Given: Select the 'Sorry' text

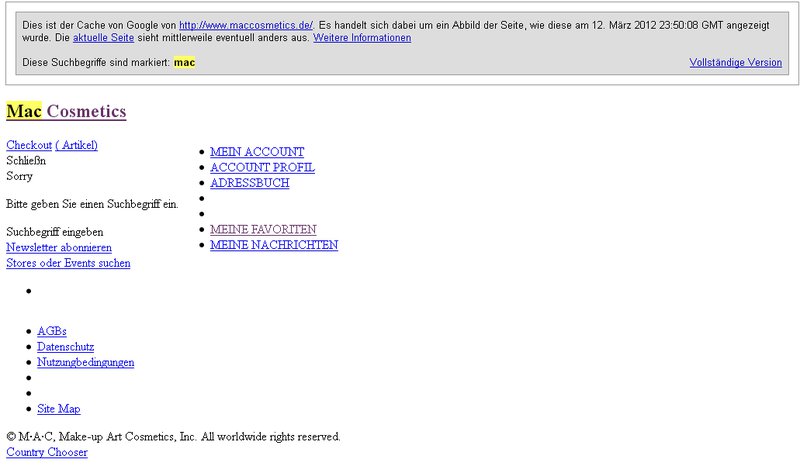Looking at the screenshot, I should coord(19,176).
